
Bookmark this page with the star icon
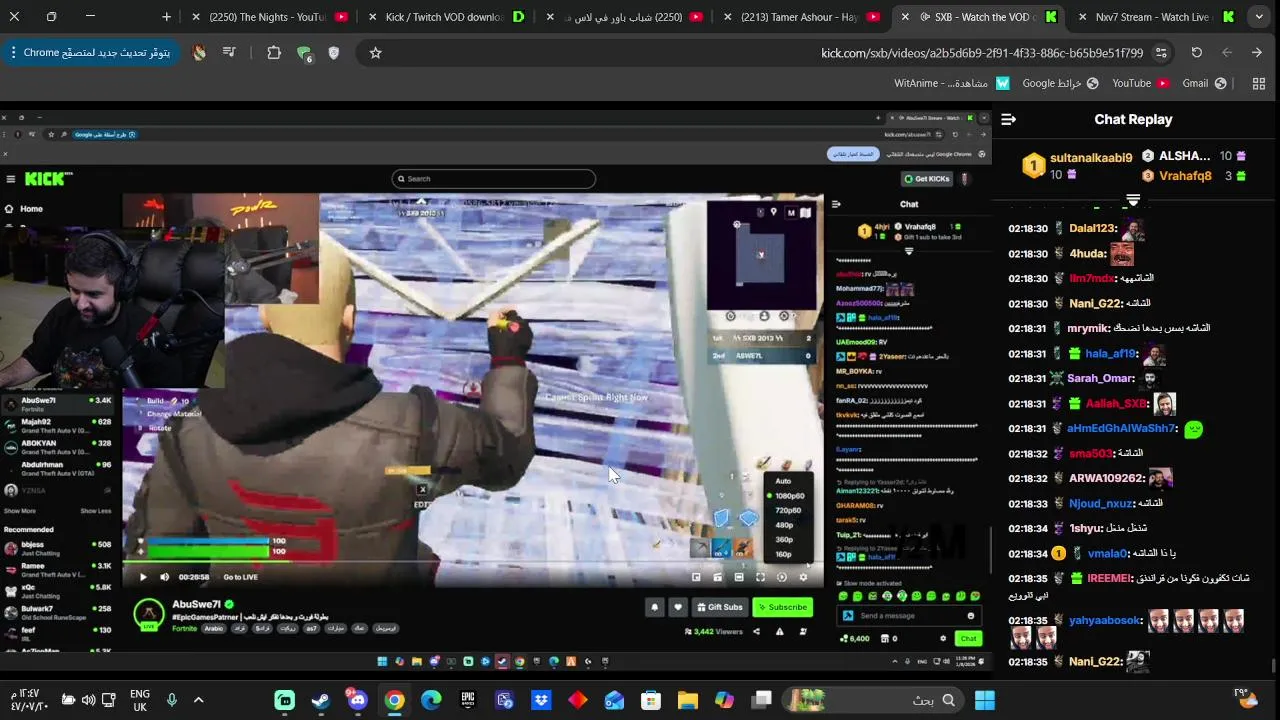[375, 52]
